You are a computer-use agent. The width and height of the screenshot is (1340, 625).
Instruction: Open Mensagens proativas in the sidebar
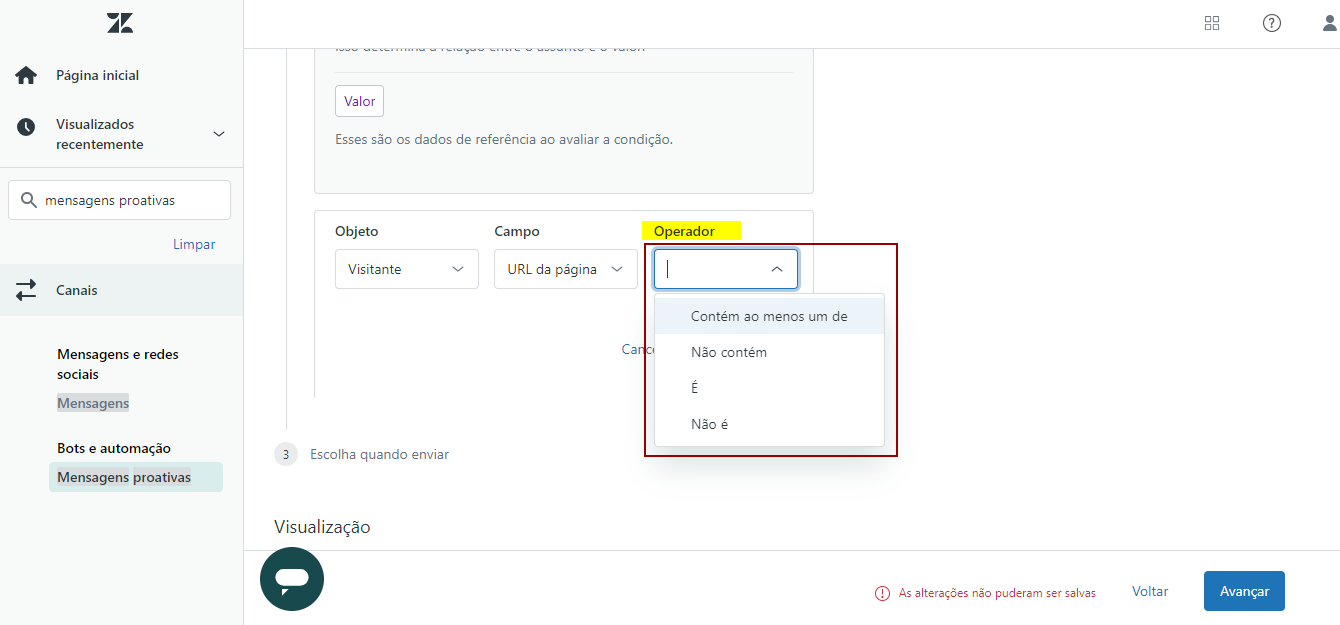(x=124, y=477)
